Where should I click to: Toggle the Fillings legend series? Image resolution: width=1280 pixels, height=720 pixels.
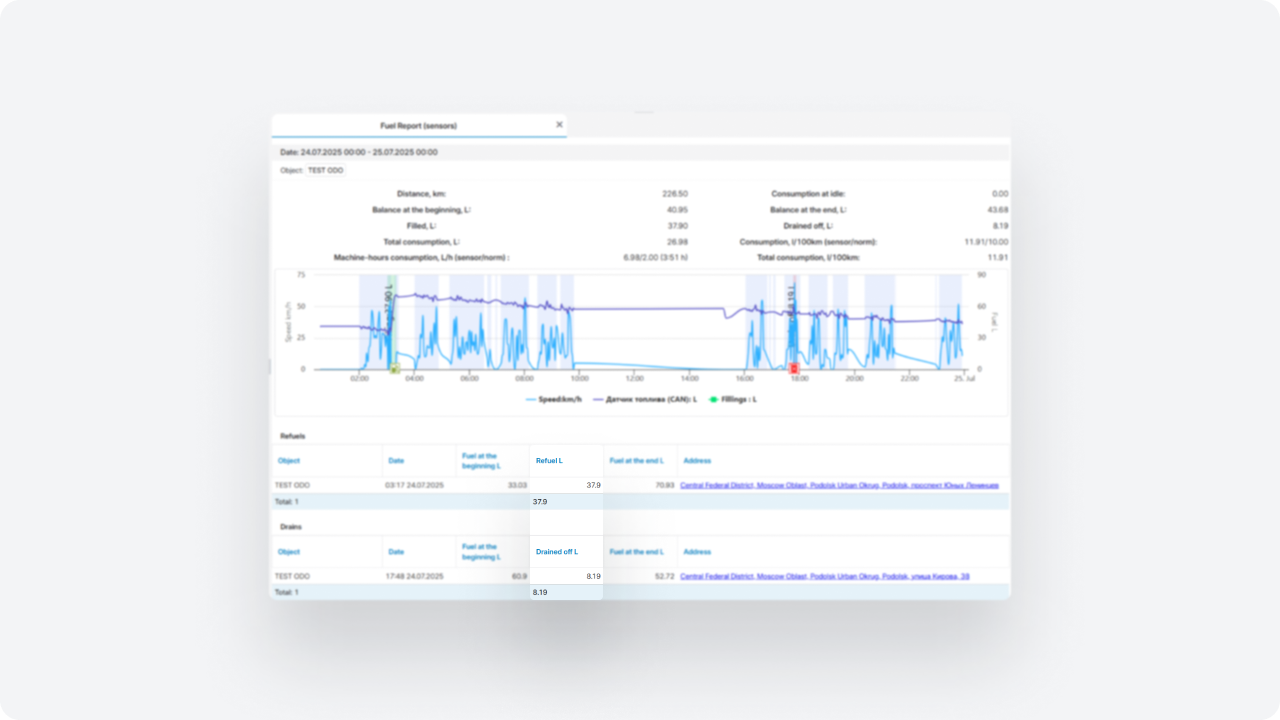coord(733,399)
